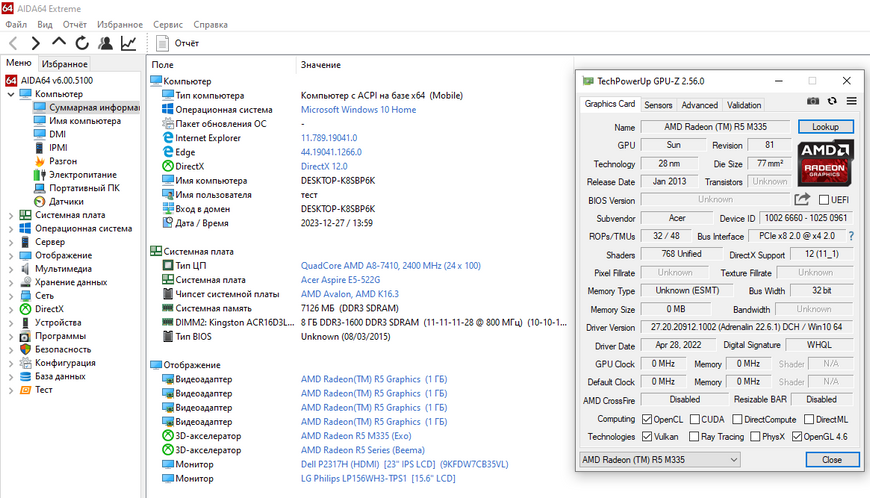
Task: Click the AMD Radeon logo in GPU-Z
Action: click(825, 163)
